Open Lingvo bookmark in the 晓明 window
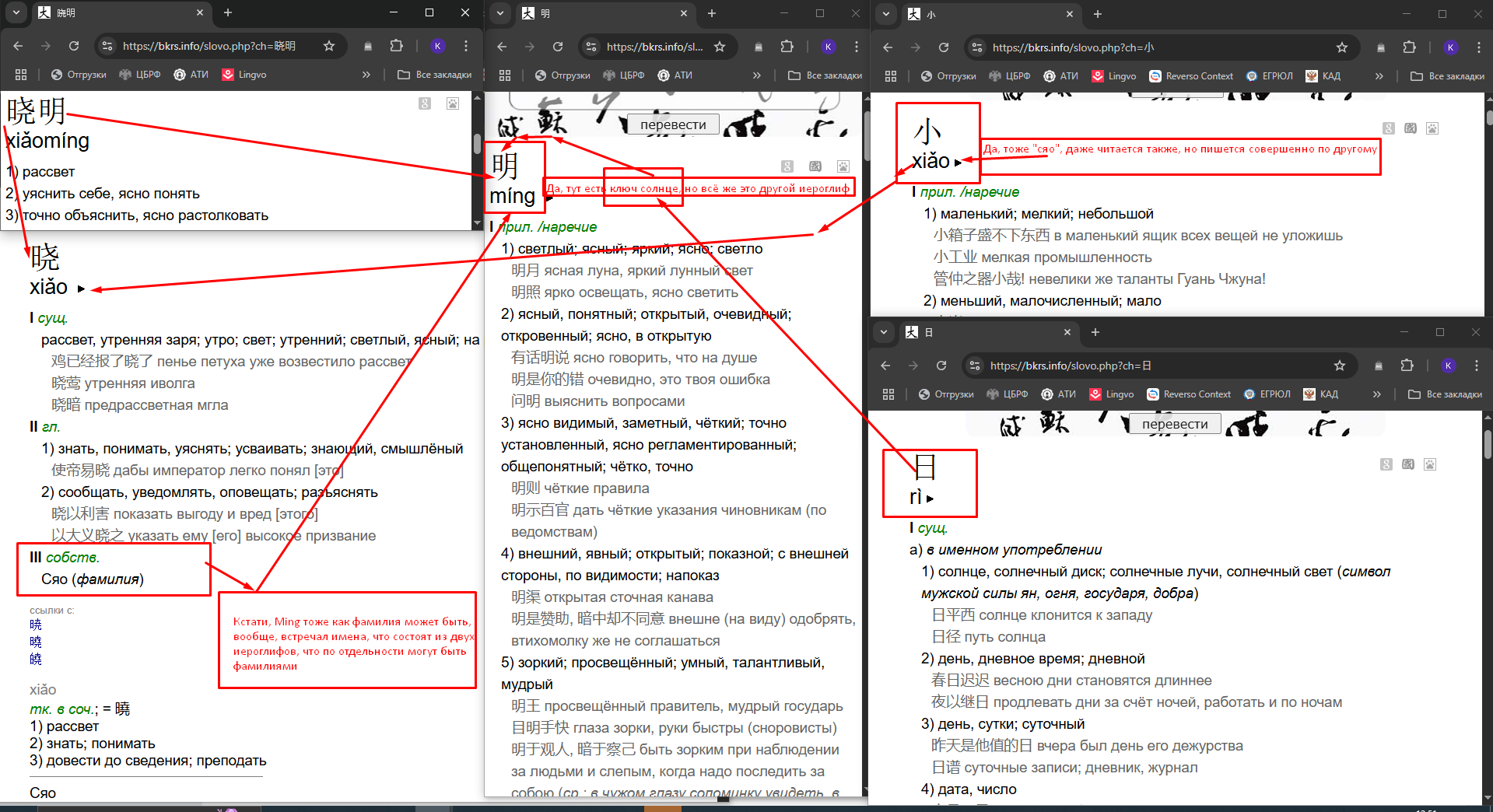The width and height of the screenshot is (1493, 812). click(x=244, y=75)
